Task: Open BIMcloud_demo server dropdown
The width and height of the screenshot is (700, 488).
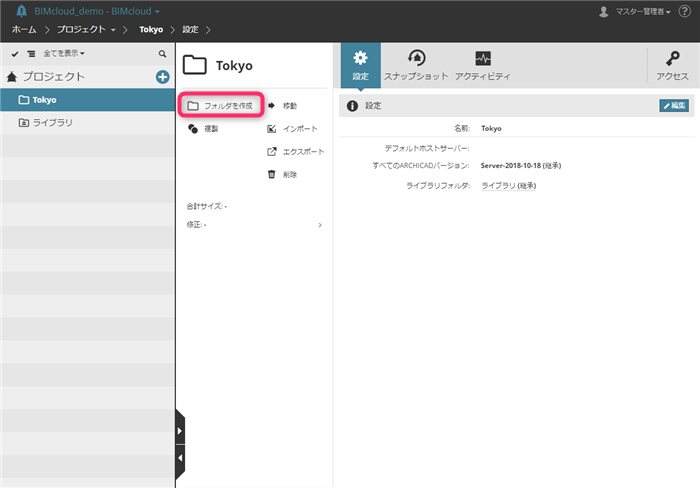Action: pyautogui.click(x=97, y=11)
